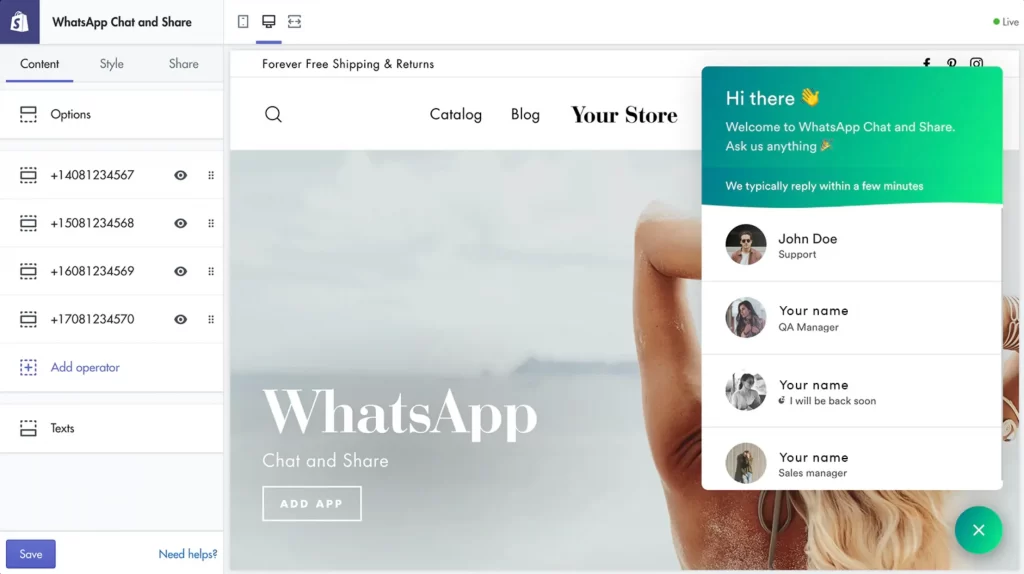Open the Share tab
The height and width of the screenshot is (574, 1024).
coord(184,64)
